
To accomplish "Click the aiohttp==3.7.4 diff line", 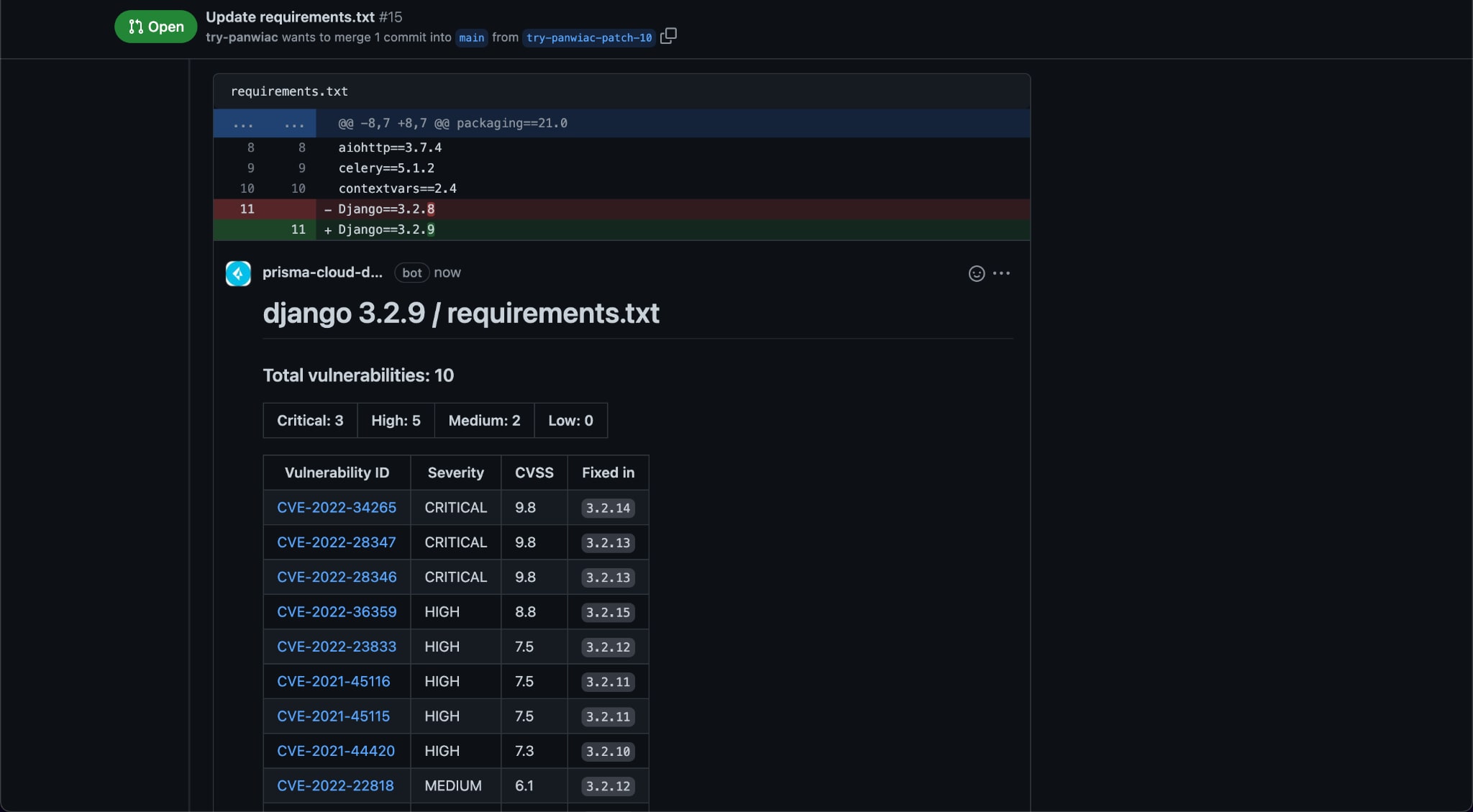I will (x=621, y=147).
